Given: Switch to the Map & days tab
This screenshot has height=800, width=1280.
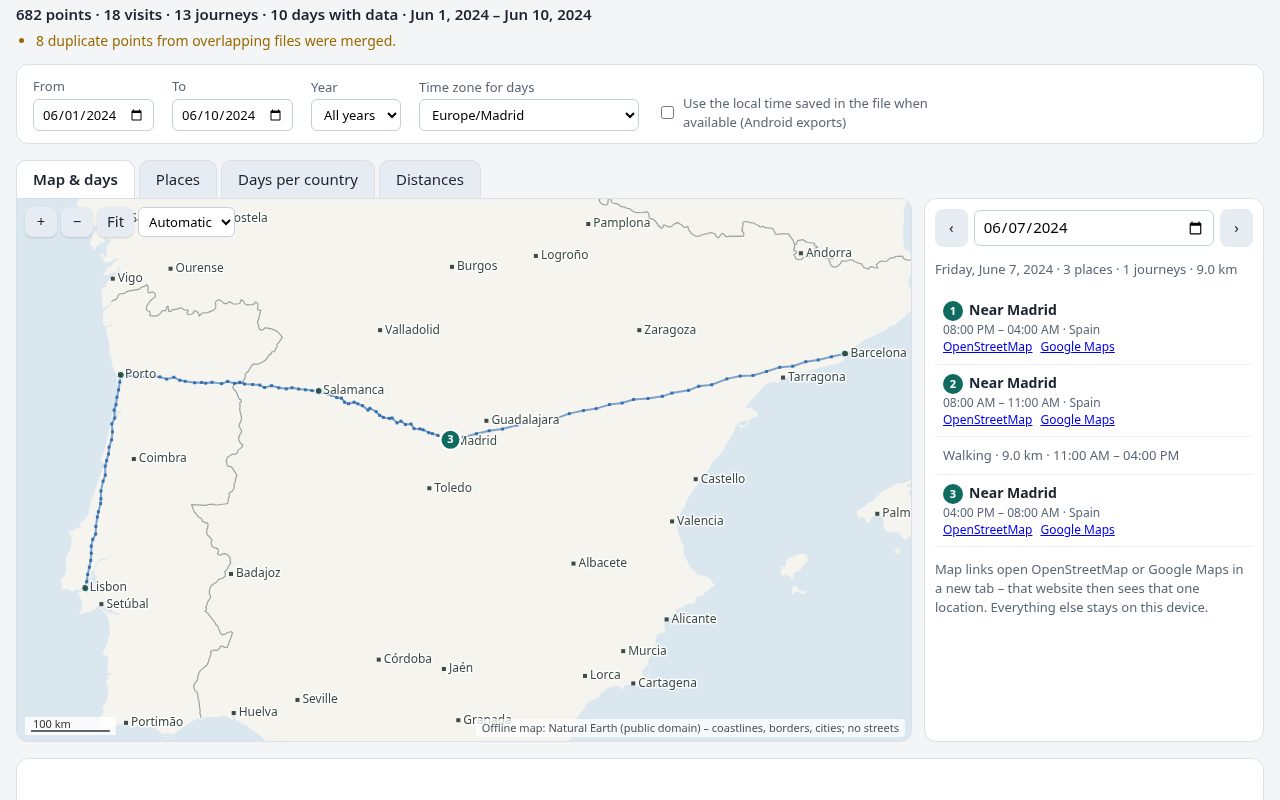Looking at the screenshot, I should tap(75, 180).
